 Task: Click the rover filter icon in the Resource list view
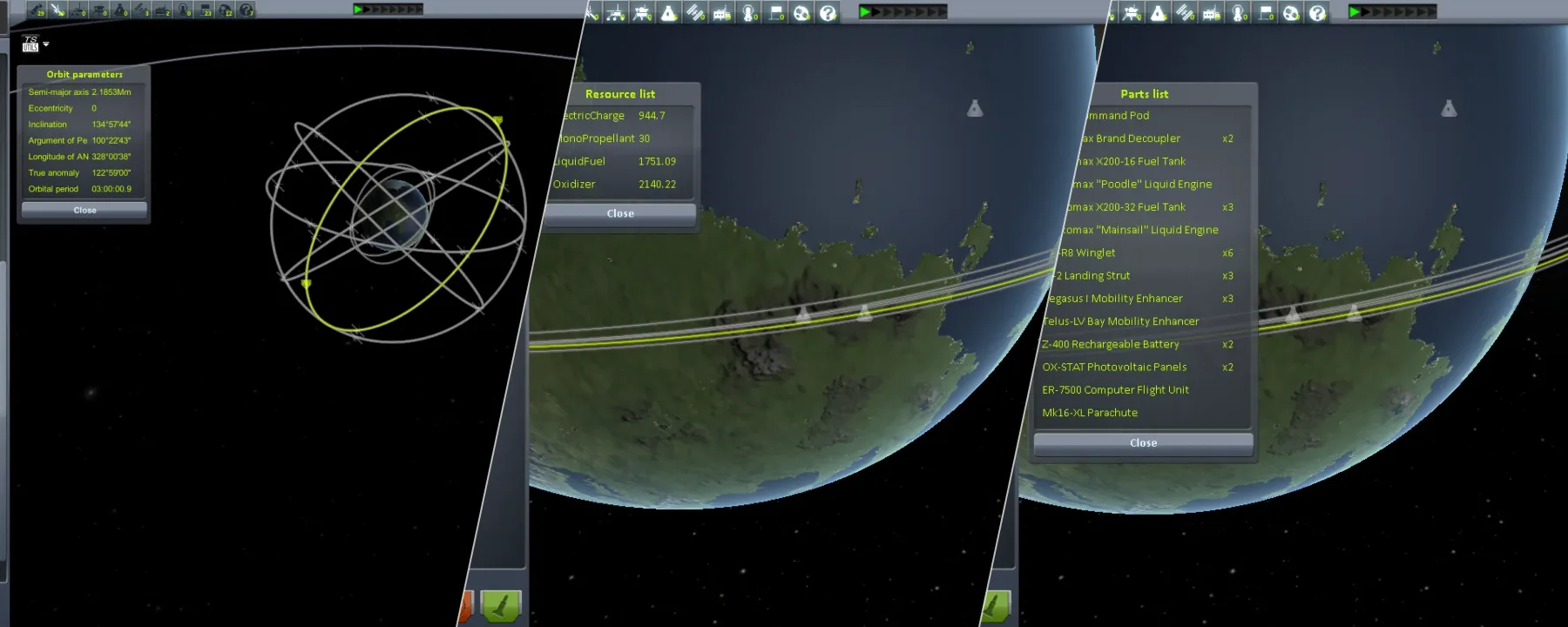pyautogui.click(x=616, y=13)
